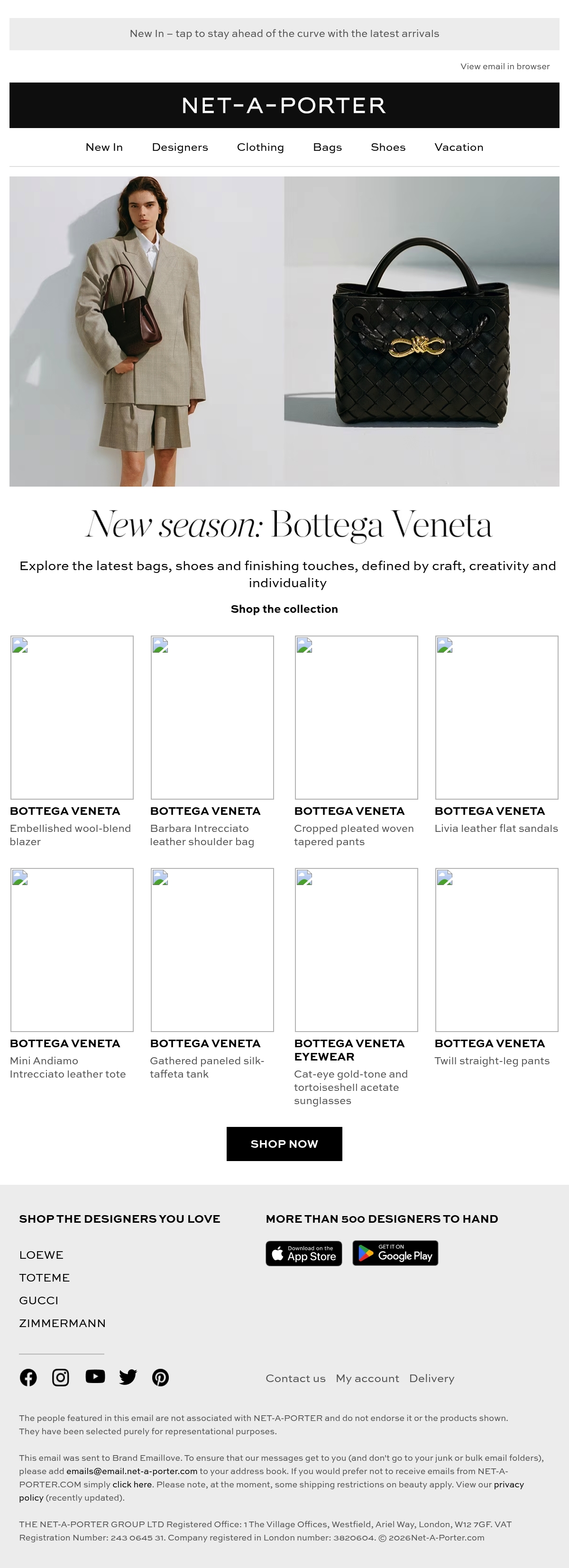Screen dimensions: 569x1568
Task: Open the Twitter bird icon
Action: pyautogui.click(x=128, y=1377)
